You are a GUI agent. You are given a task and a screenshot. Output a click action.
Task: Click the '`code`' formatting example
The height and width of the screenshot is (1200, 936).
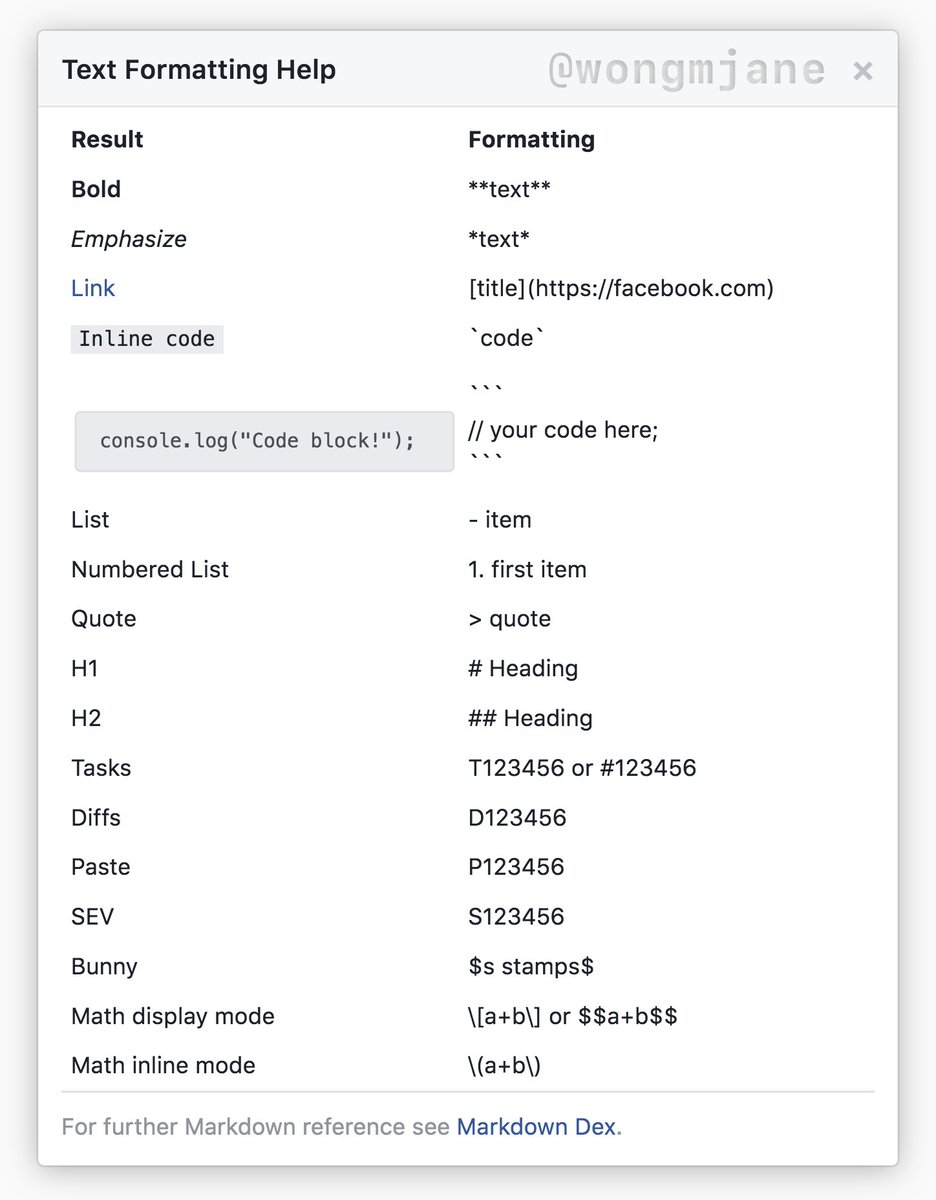[507, 338]
